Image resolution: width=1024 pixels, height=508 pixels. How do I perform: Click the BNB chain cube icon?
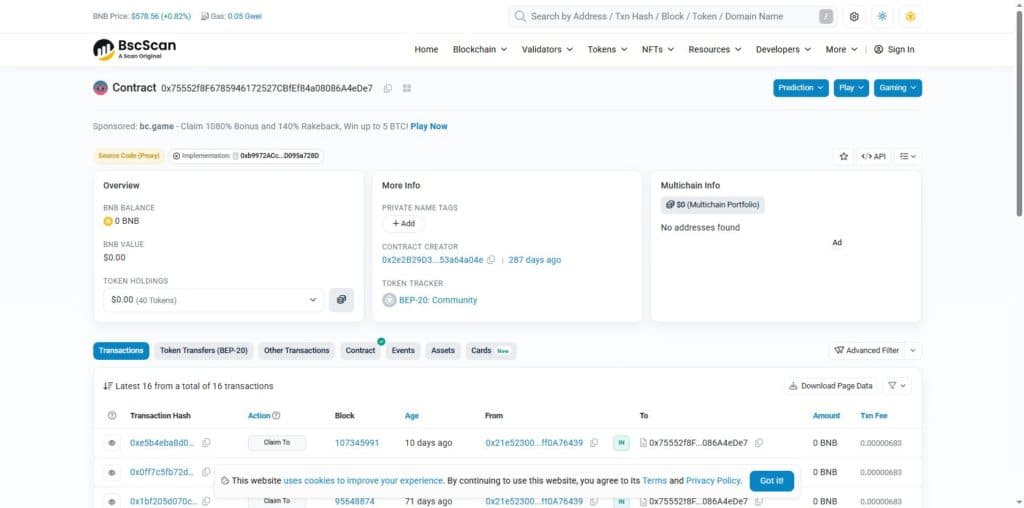tap(910, 16)
